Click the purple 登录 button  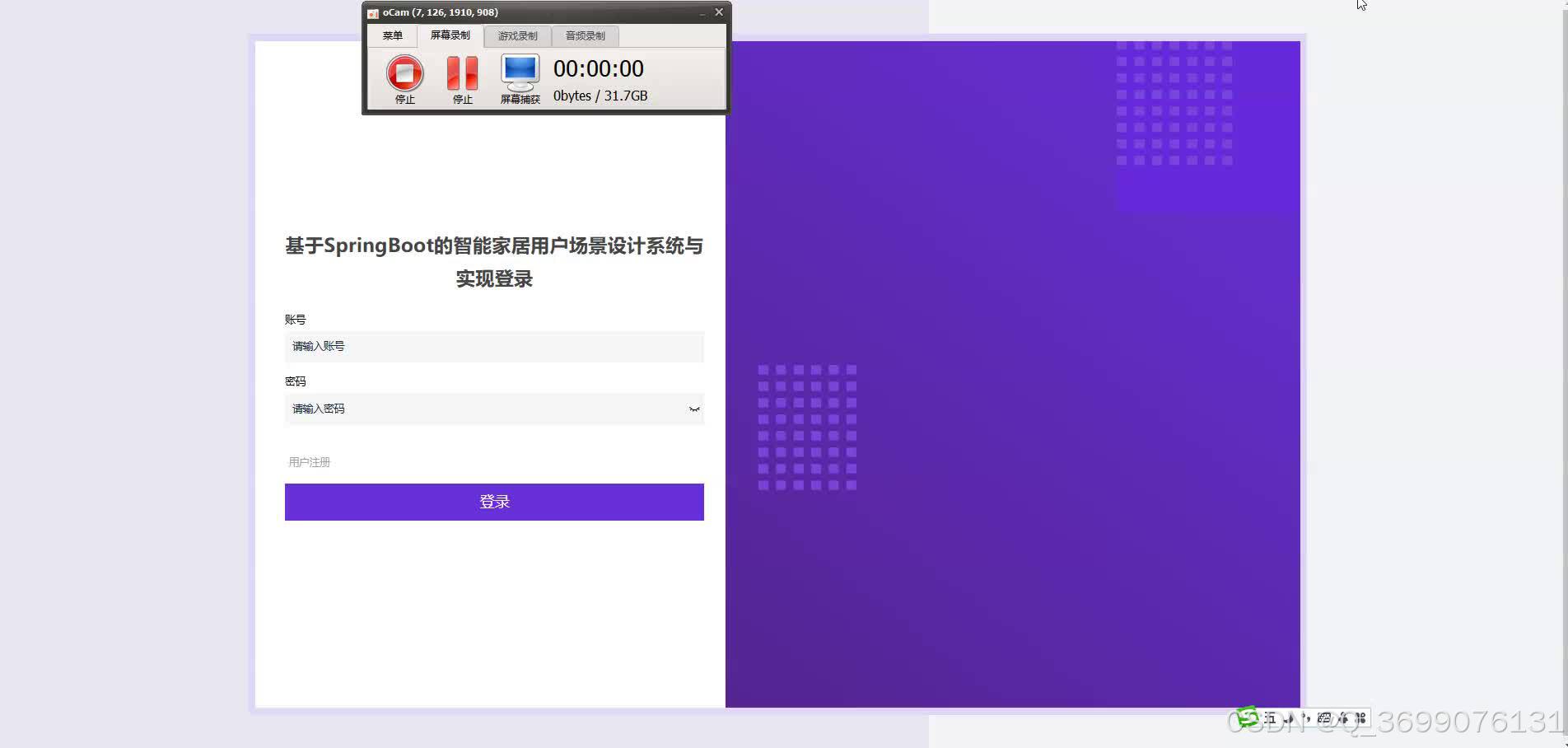point(494,502)
